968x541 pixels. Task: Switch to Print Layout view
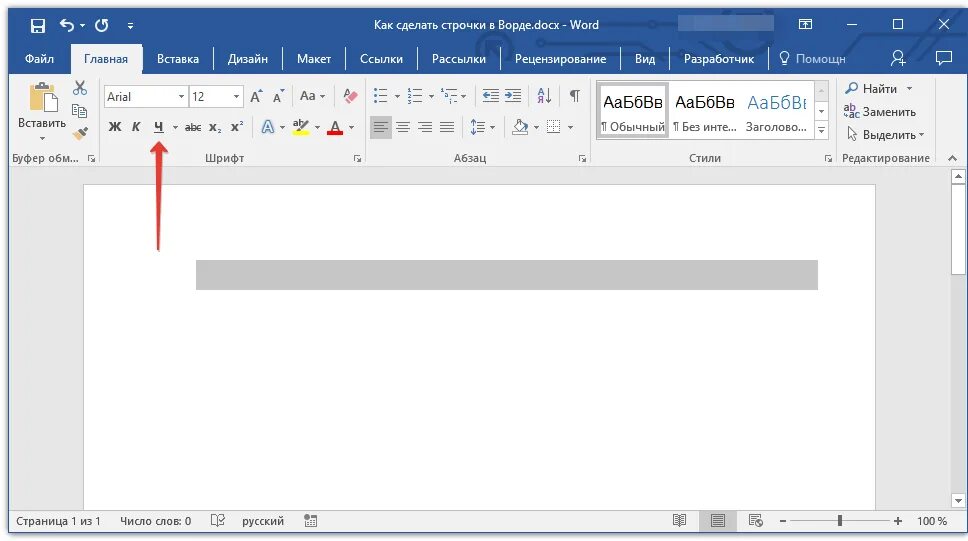(x=717, y=521)
